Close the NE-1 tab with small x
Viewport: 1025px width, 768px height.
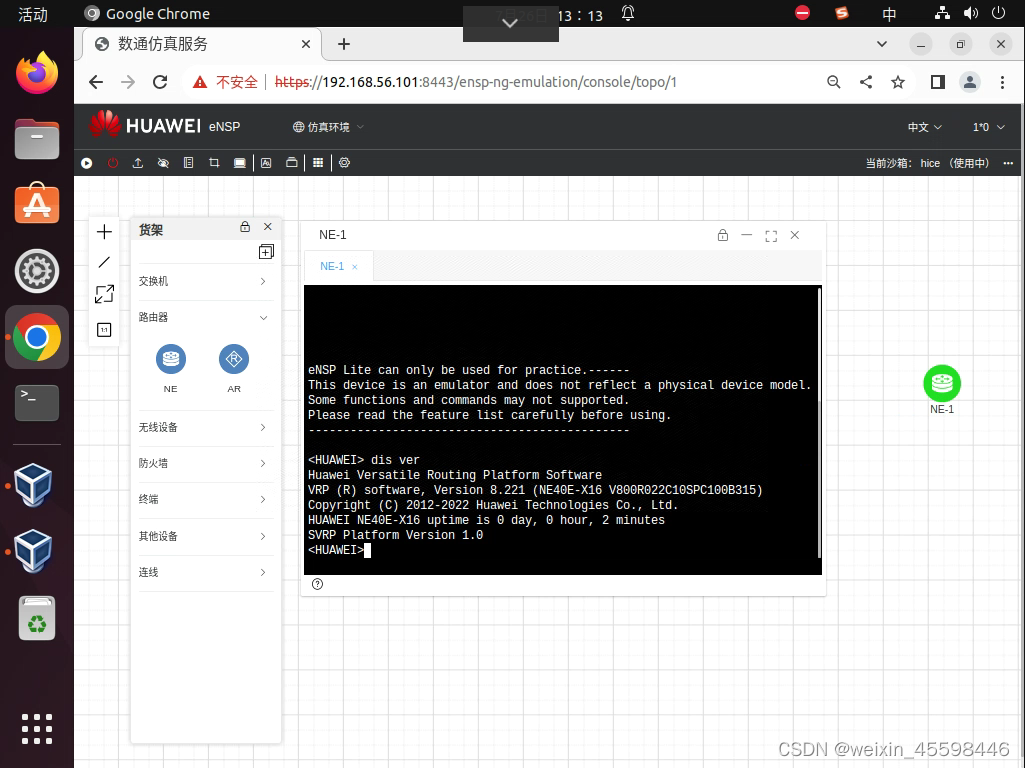tap(355, 267)
